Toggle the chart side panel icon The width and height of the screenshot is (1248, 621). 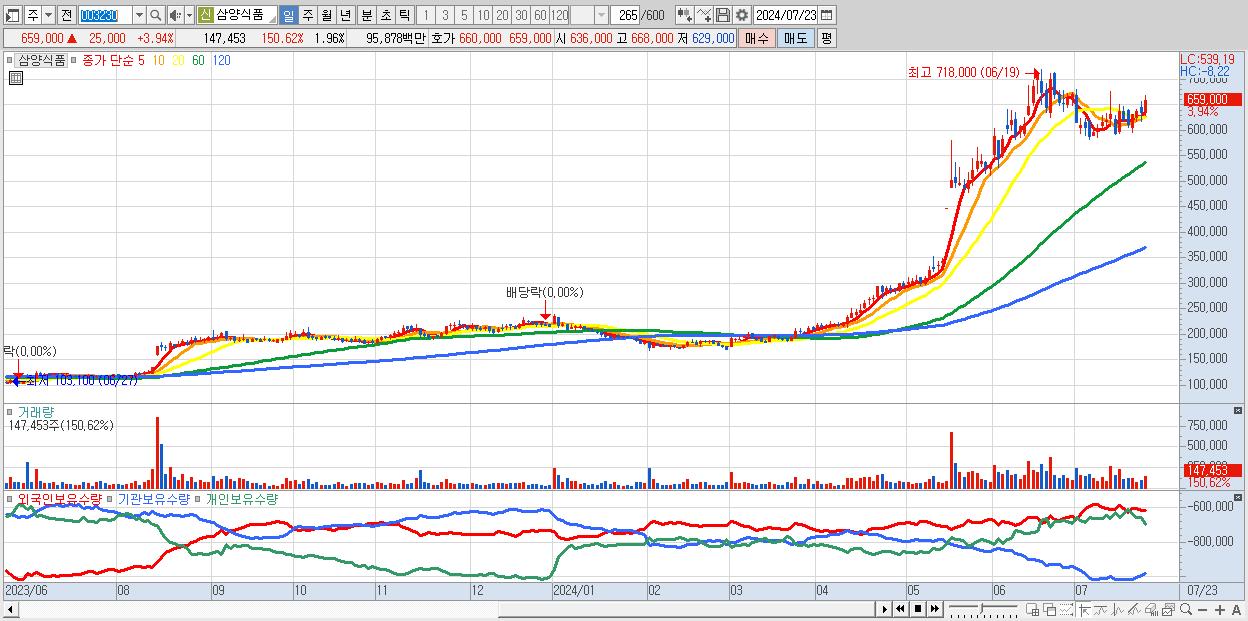pos(12,15)
